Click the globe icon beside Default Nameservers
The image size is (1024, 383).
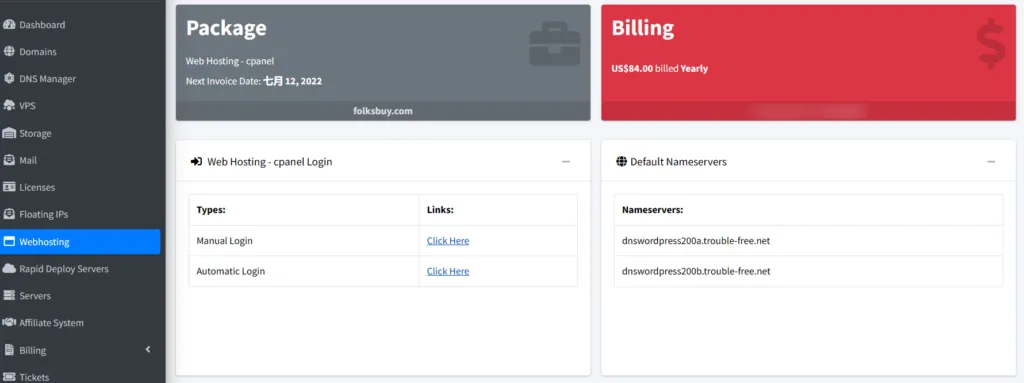[x=621, y=161]
